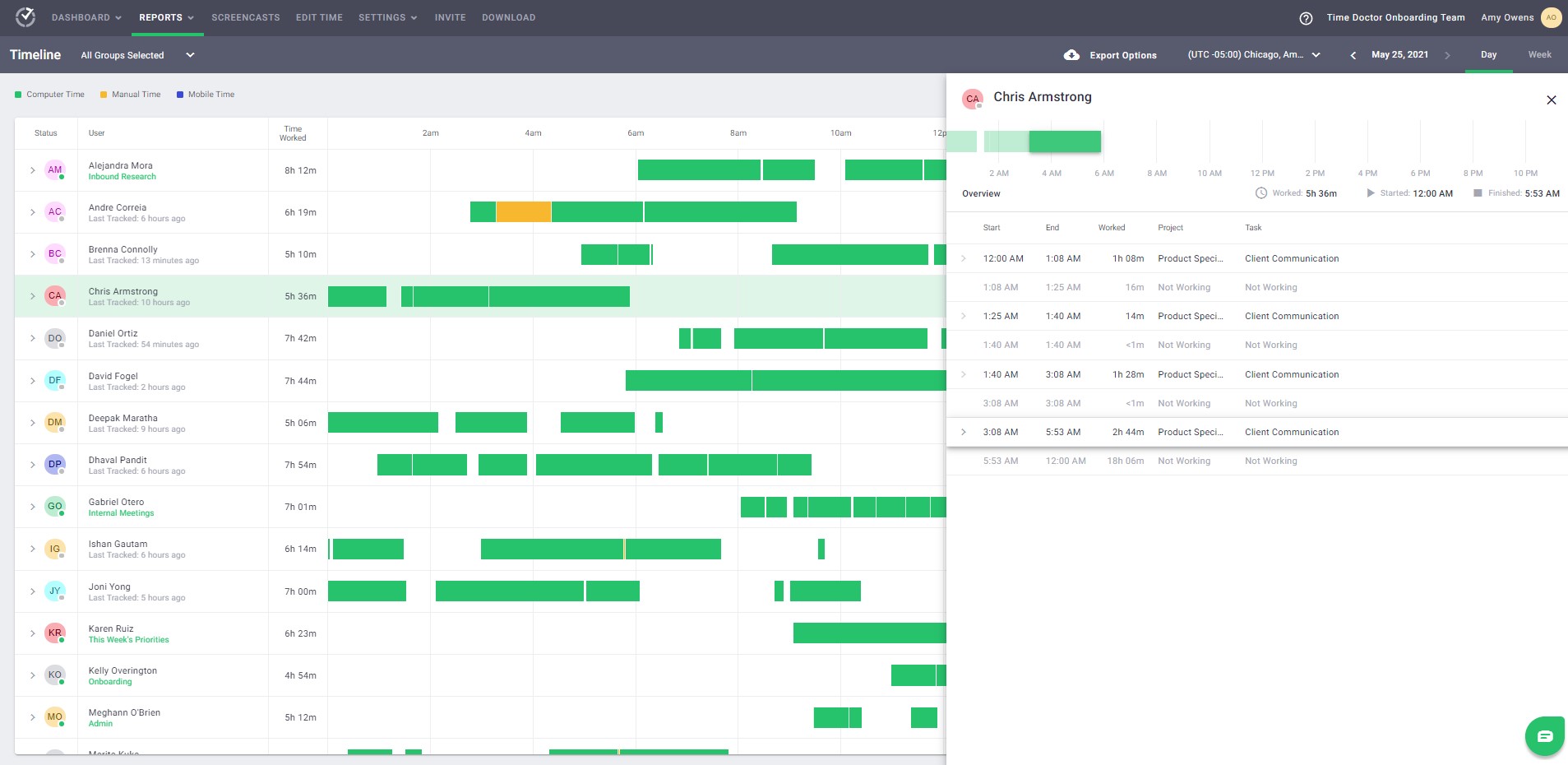Screen dimensions: 1568x765
Task: Sort by the Time Worked column header
Action: point(293,133)
